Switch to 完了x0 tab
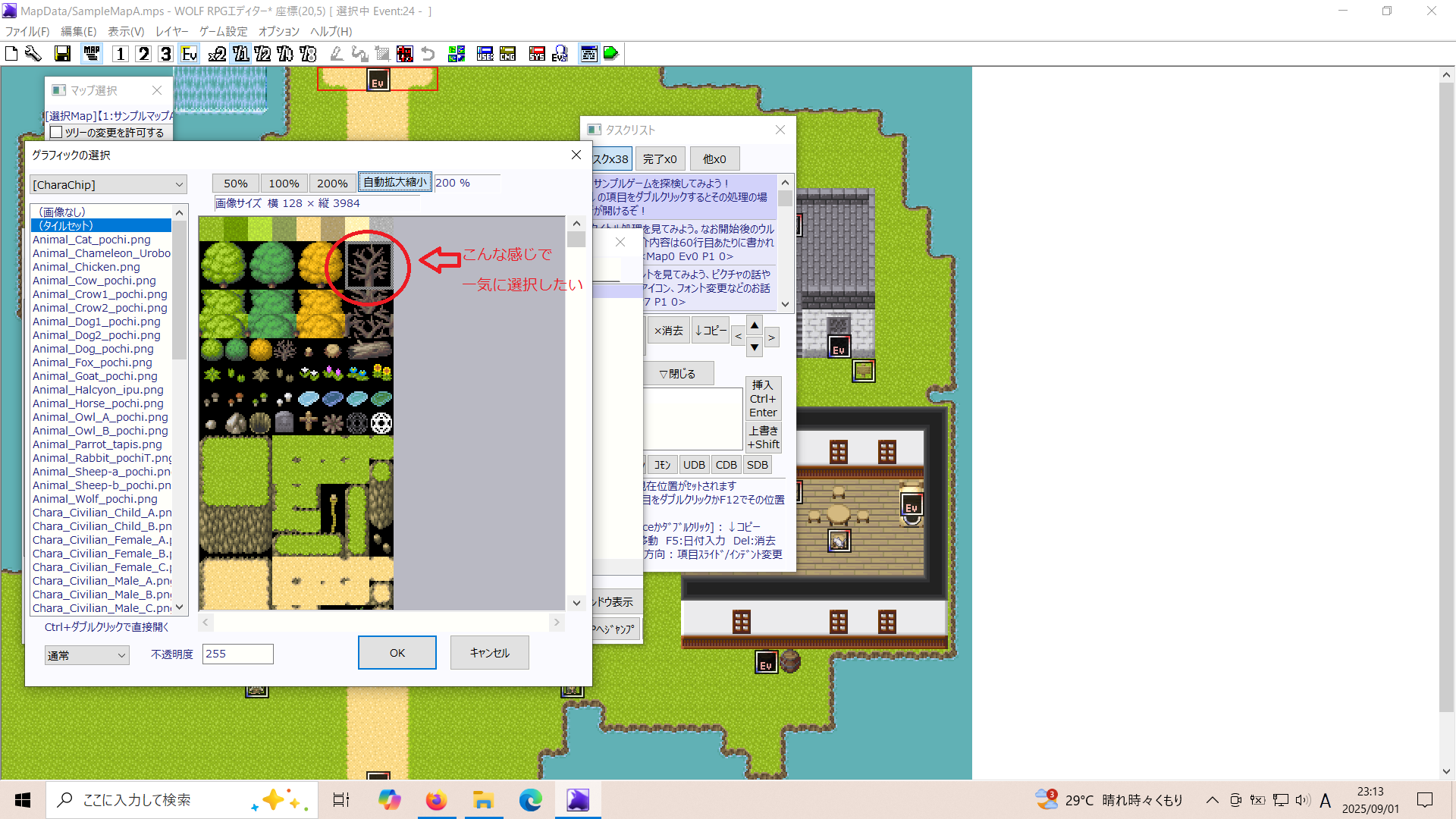 (x=660, y=159)
